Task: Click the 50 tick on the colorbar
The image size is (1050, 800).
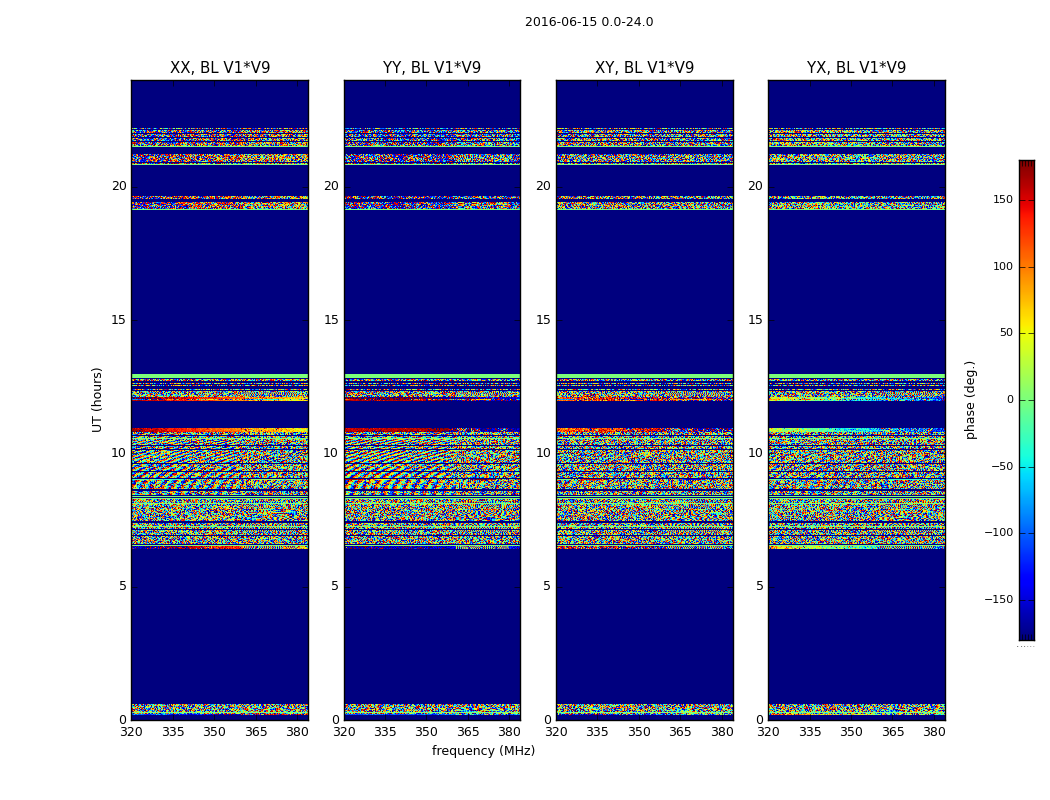Action: click(1006, 333)
